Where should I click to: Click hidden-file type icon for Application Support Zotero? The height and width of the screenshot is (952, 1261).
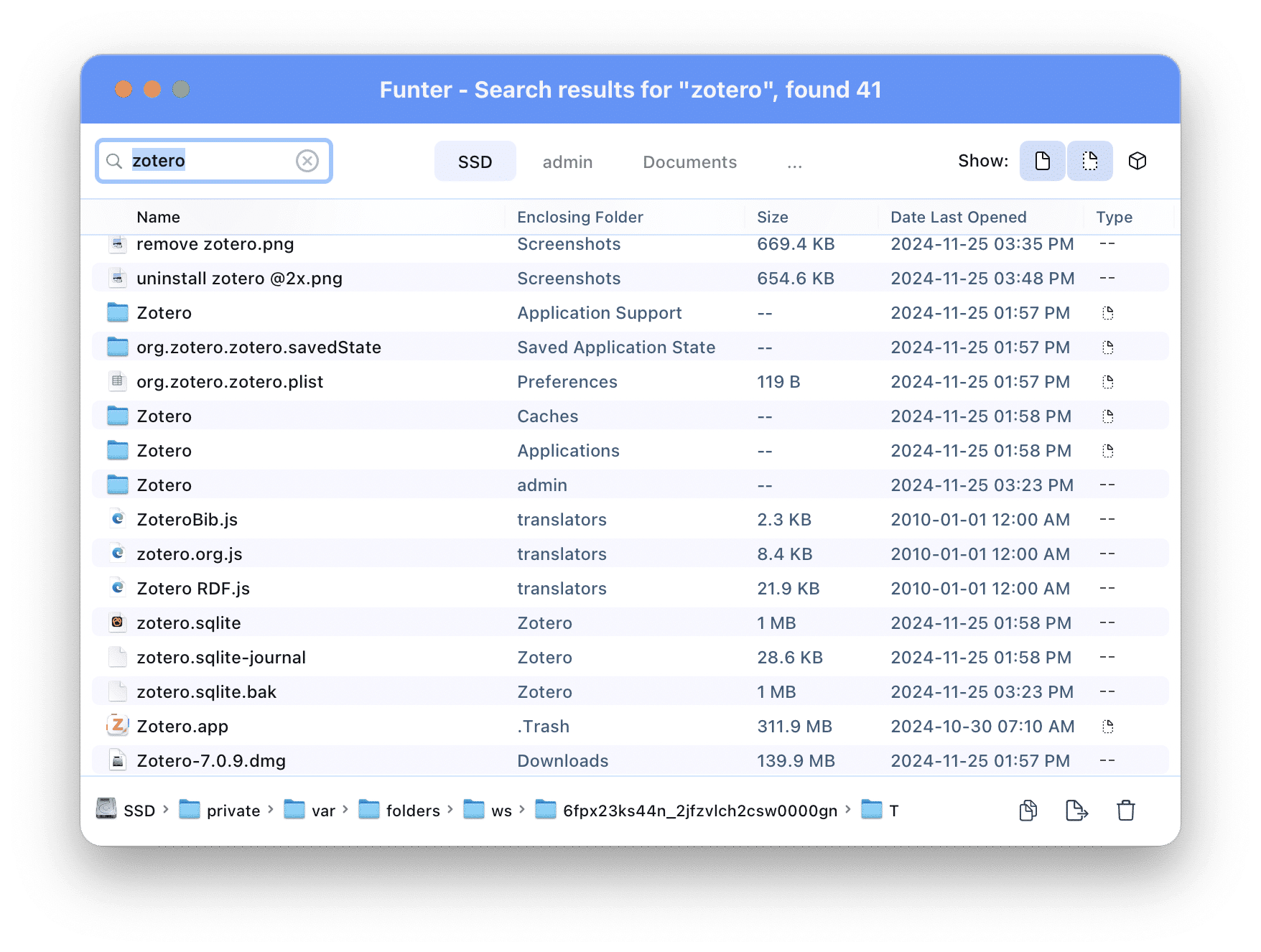(x=1108, y=313)
